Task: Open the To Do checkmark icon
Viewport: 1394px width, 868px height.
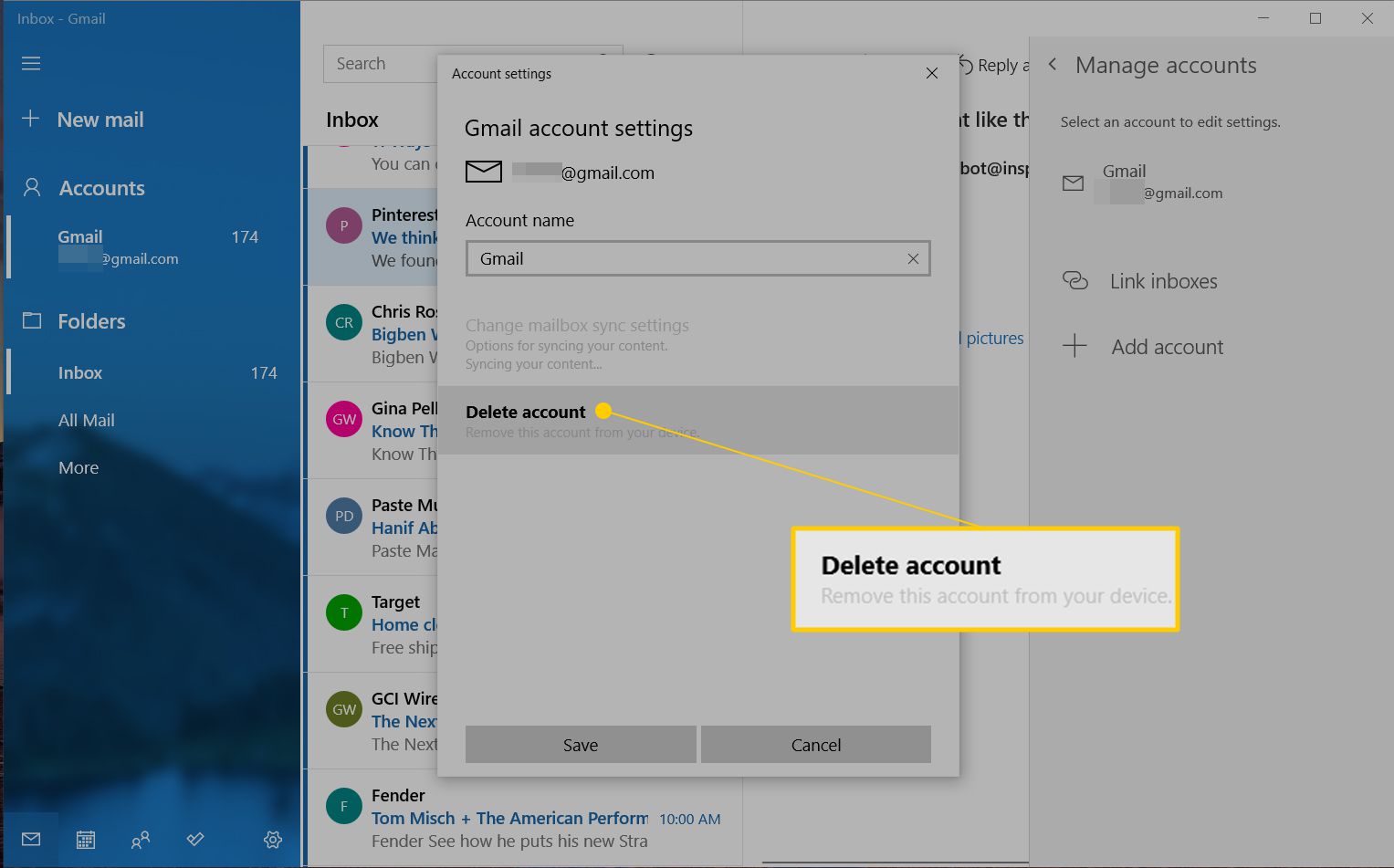Action: [x=195, y=839]
